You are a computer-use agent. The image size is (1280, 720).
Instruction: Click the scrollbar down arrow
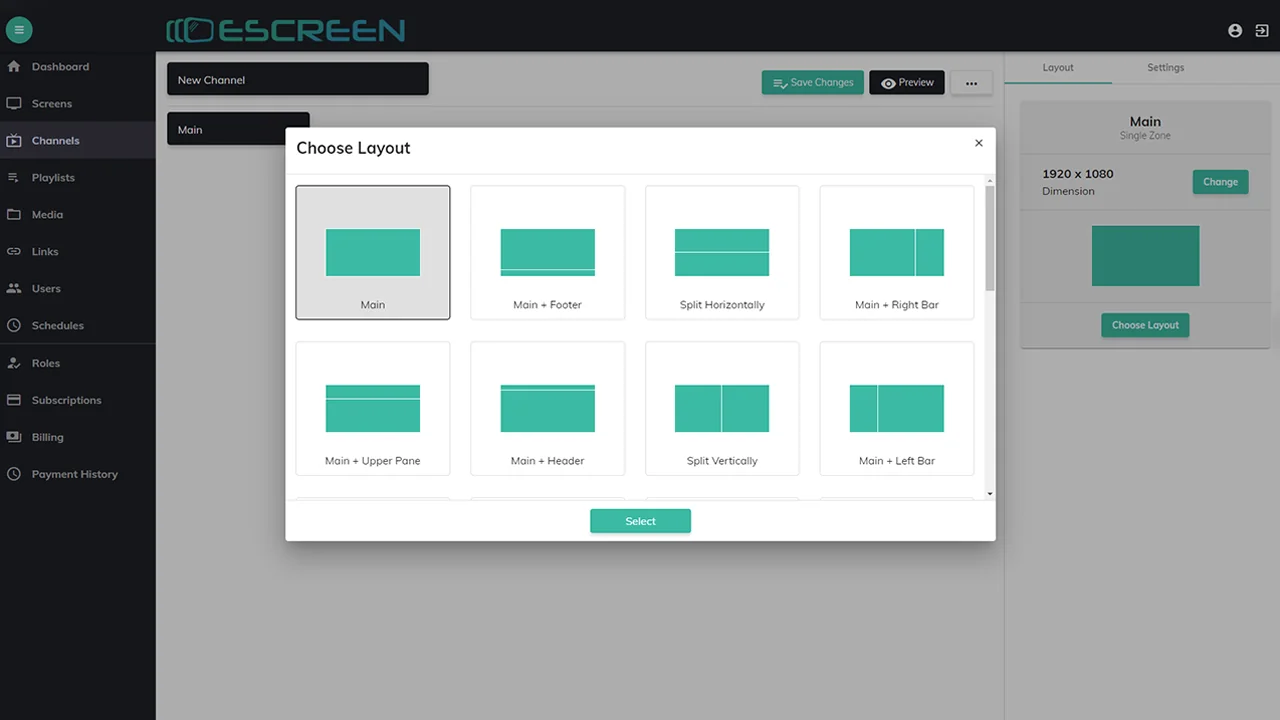[x=990, y=494]
